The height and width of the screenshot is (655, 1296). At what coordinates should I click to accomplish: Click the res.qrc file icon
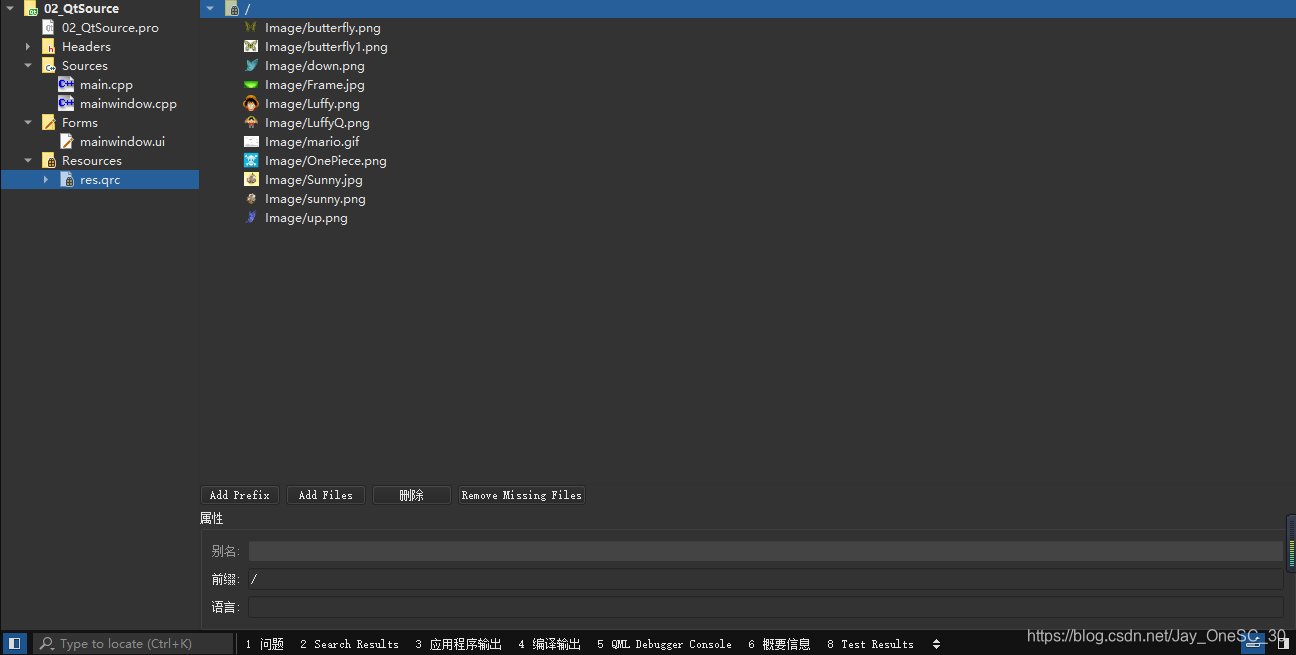coord(67,180)
